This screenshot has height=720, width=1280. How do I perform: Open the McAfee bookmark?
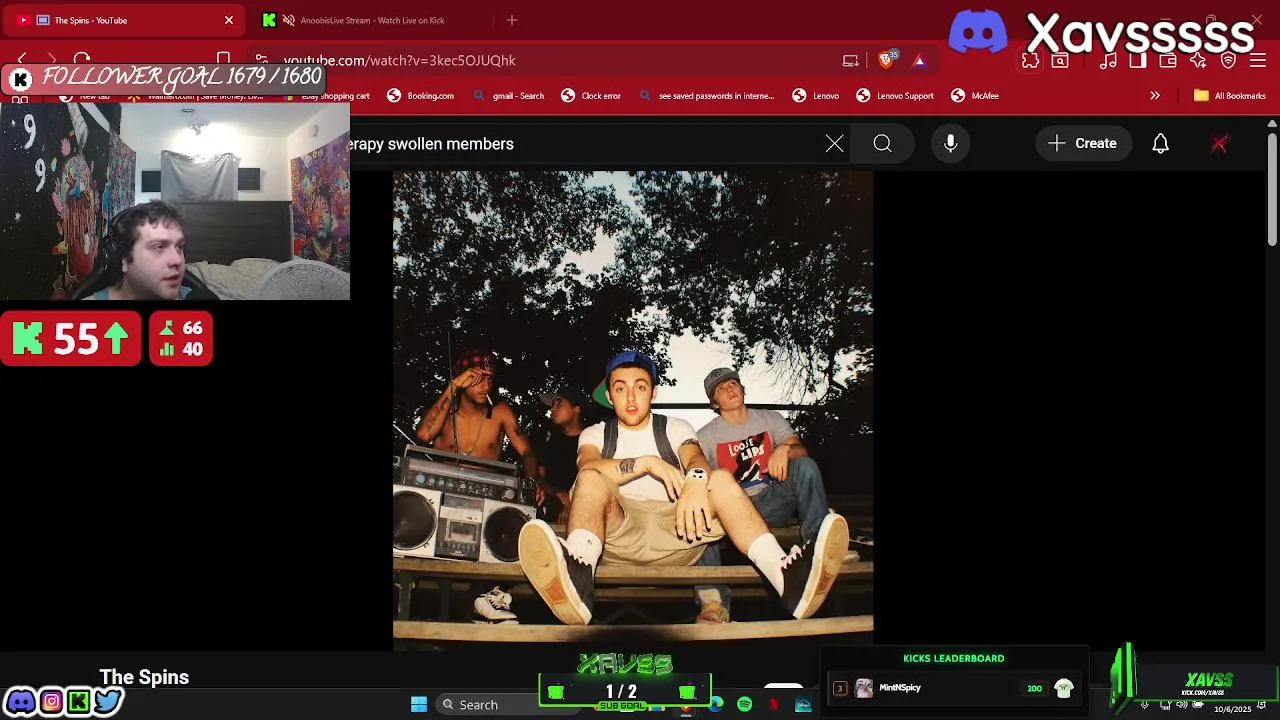(975, 96)
